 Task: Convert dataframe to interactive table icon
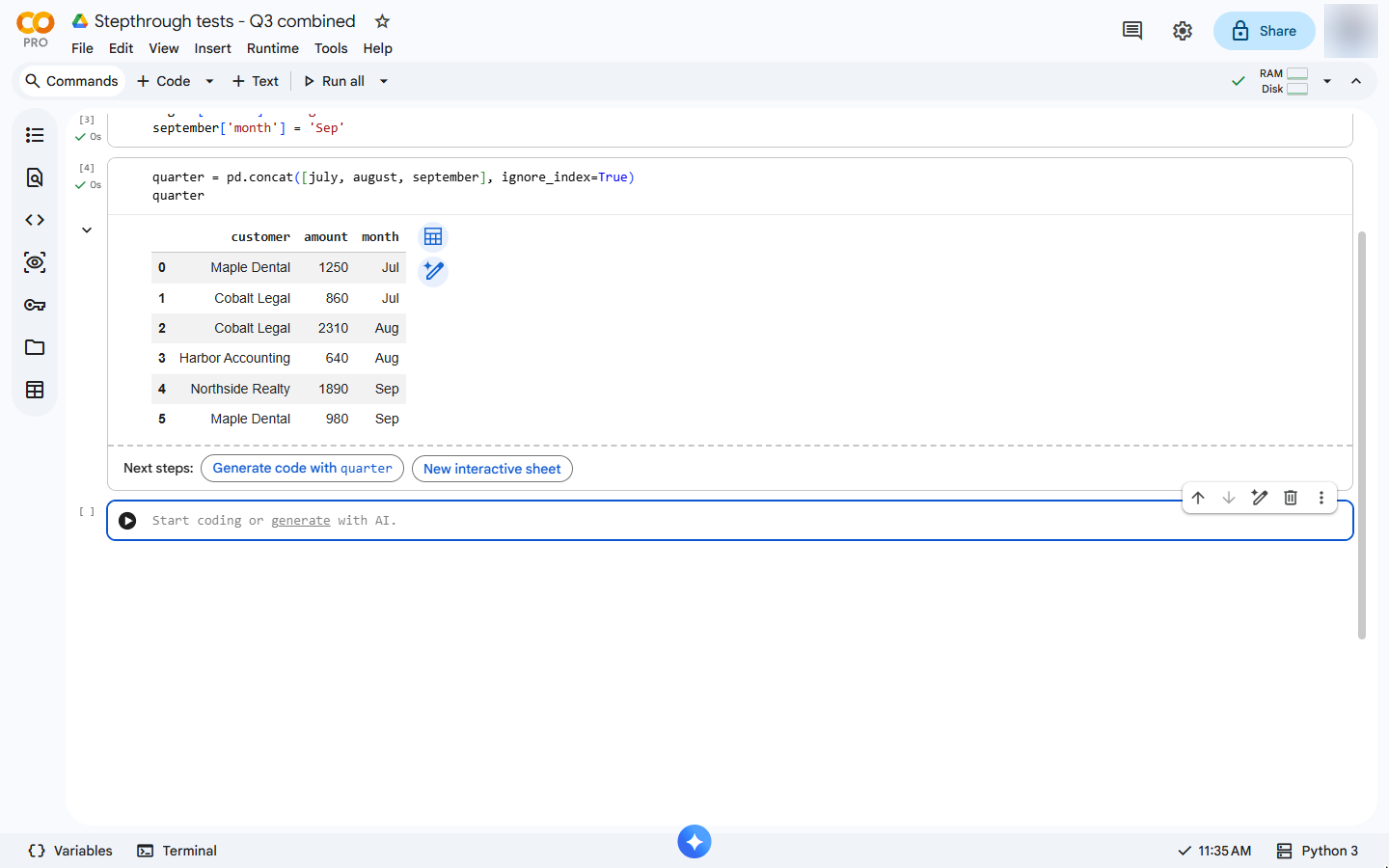point(433,237)
